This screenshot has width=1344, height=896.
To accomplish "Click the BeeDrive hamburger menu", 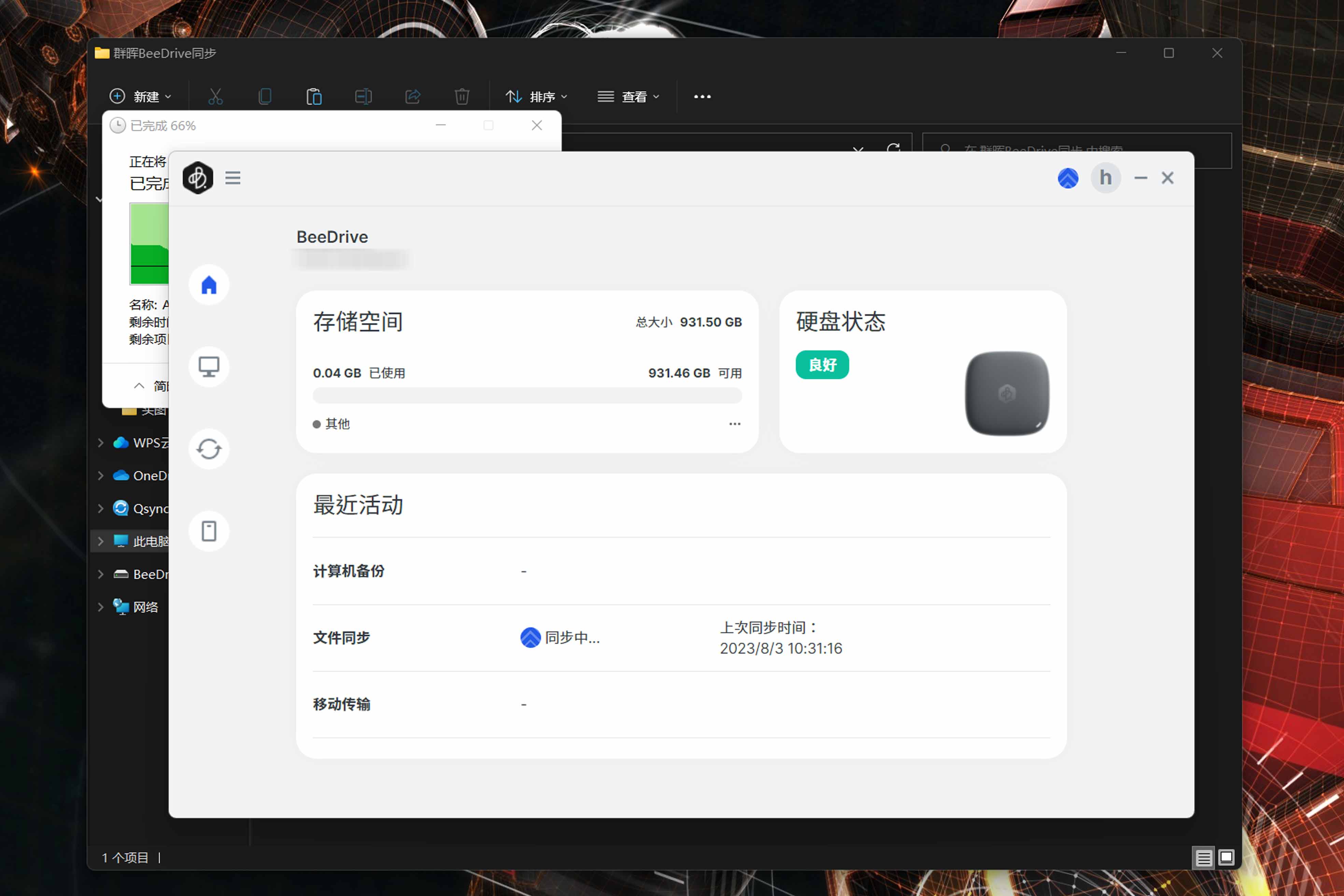I will [x=233, y=178].
